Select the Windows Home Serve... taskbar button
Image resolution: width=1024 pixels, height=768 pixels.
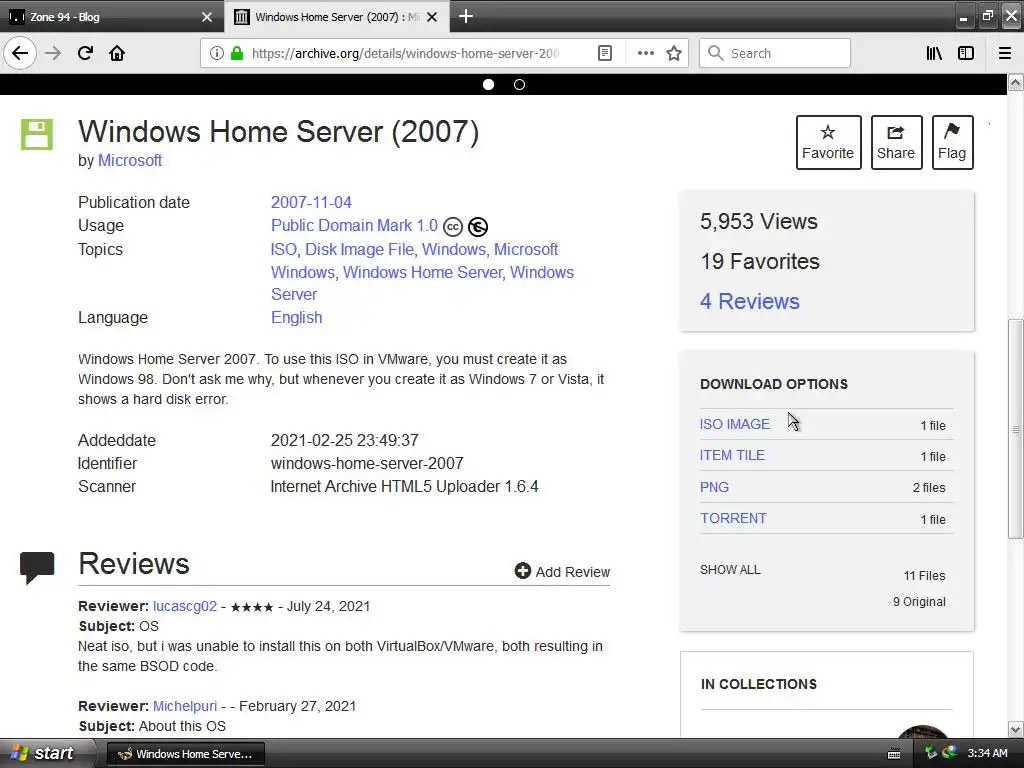[x=185, y=754]
